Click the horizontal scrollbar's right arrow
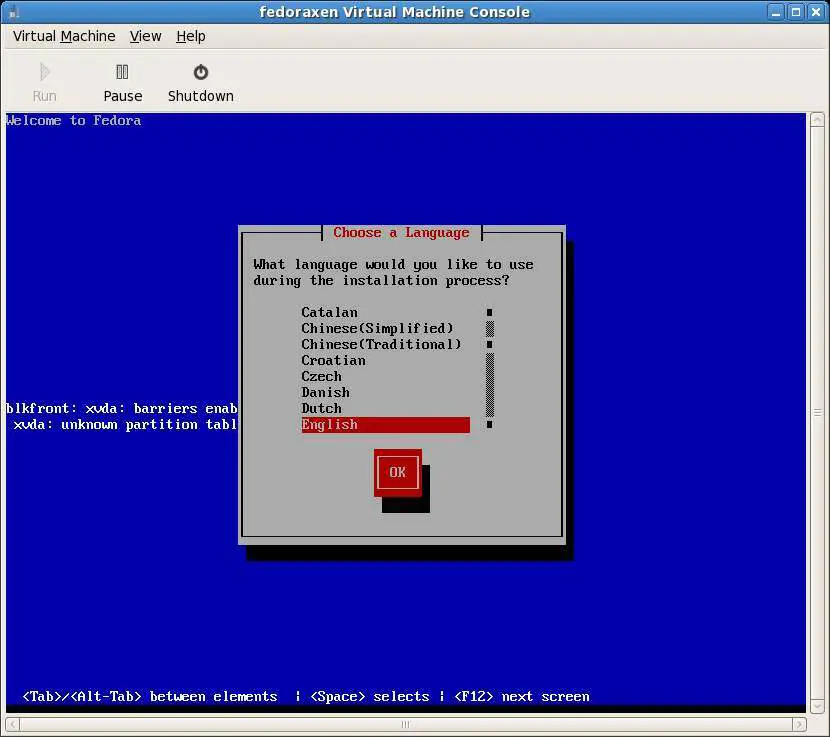The height and width of the screenshot is (737, 830). (799, 724)
